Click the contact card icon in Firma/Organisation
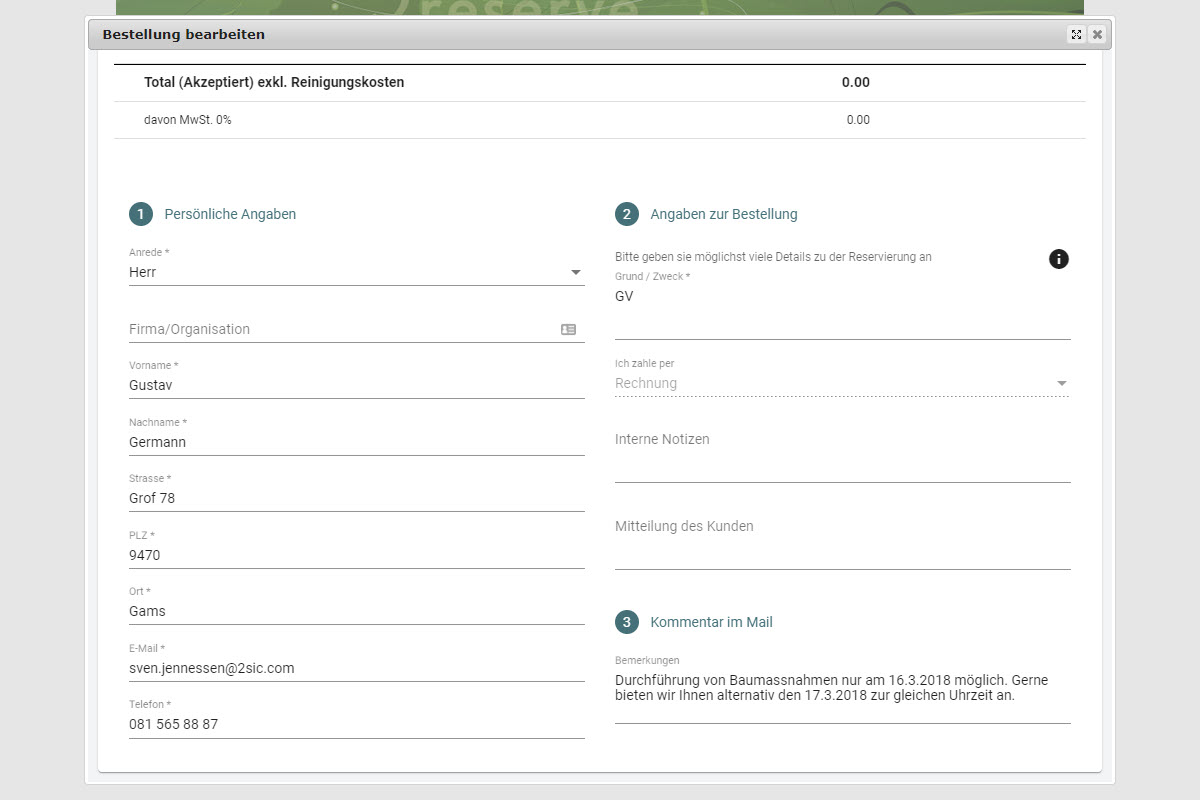This screenshot has width=1200, height=800. [x=568, y=329]
